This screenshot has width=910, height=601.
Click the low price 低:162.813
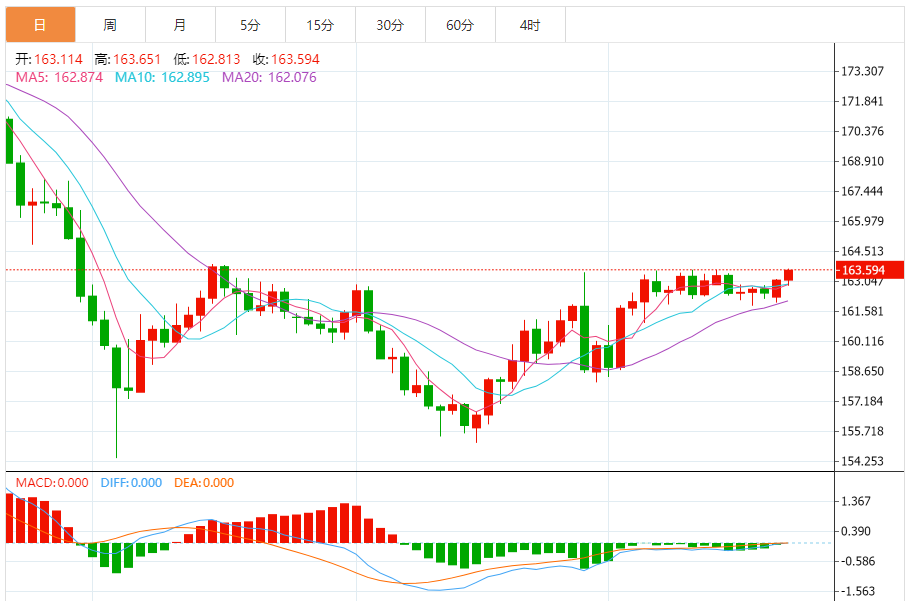207,59
